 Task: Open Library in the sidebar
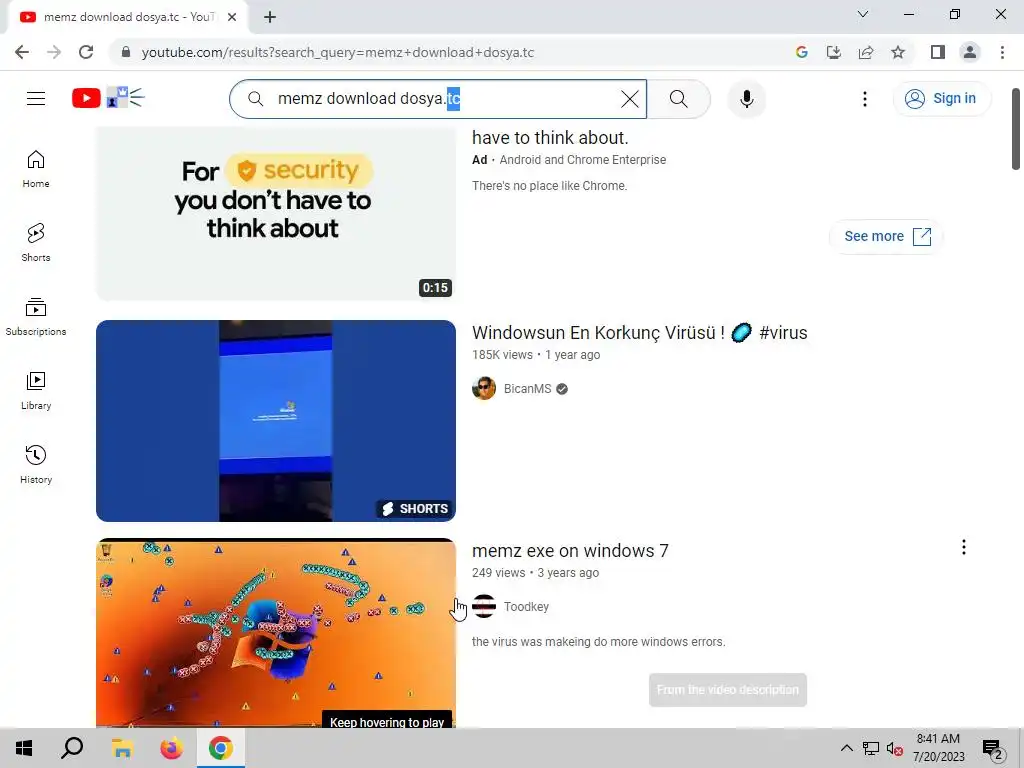click(36, 391)
